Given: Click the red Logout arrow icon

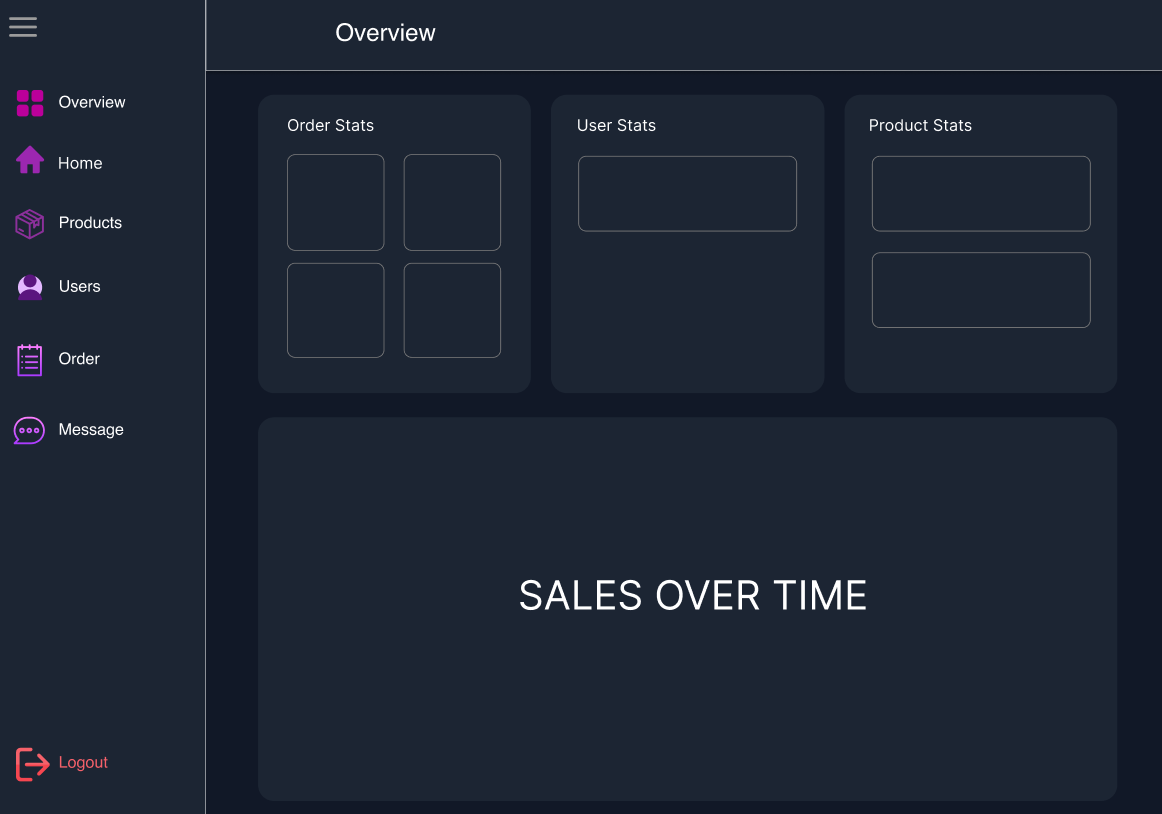Looking at the screenshot, I should [32, 764].
